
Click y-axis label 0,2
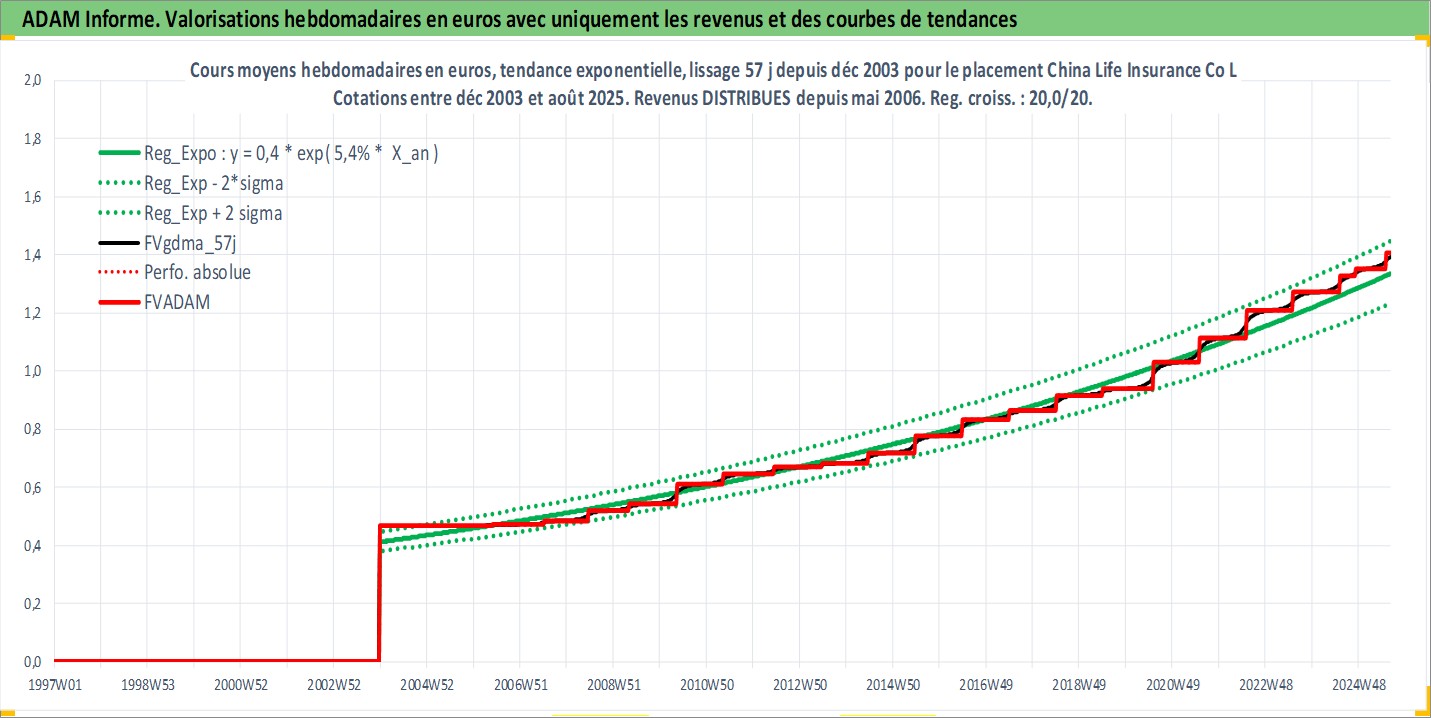pyautogui.click(x=31, y=603)
